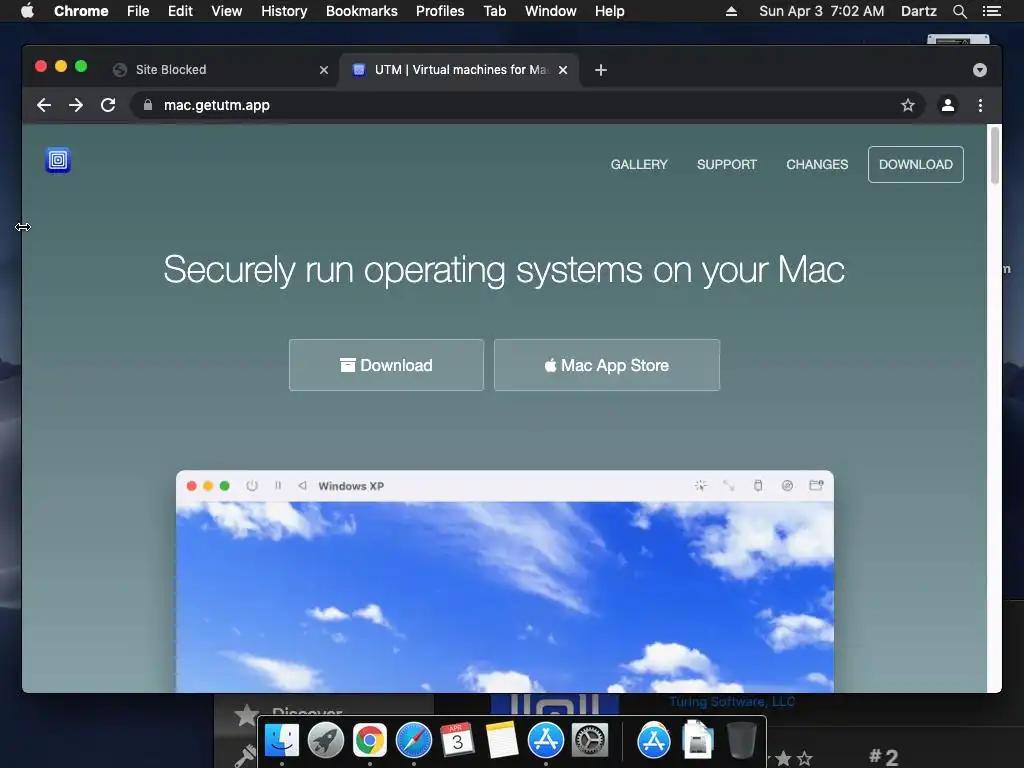The height and width of the screenshot is (768, 1024).
Task: Open the tab search dropdown arrow
Action: [x=980, y=70]
